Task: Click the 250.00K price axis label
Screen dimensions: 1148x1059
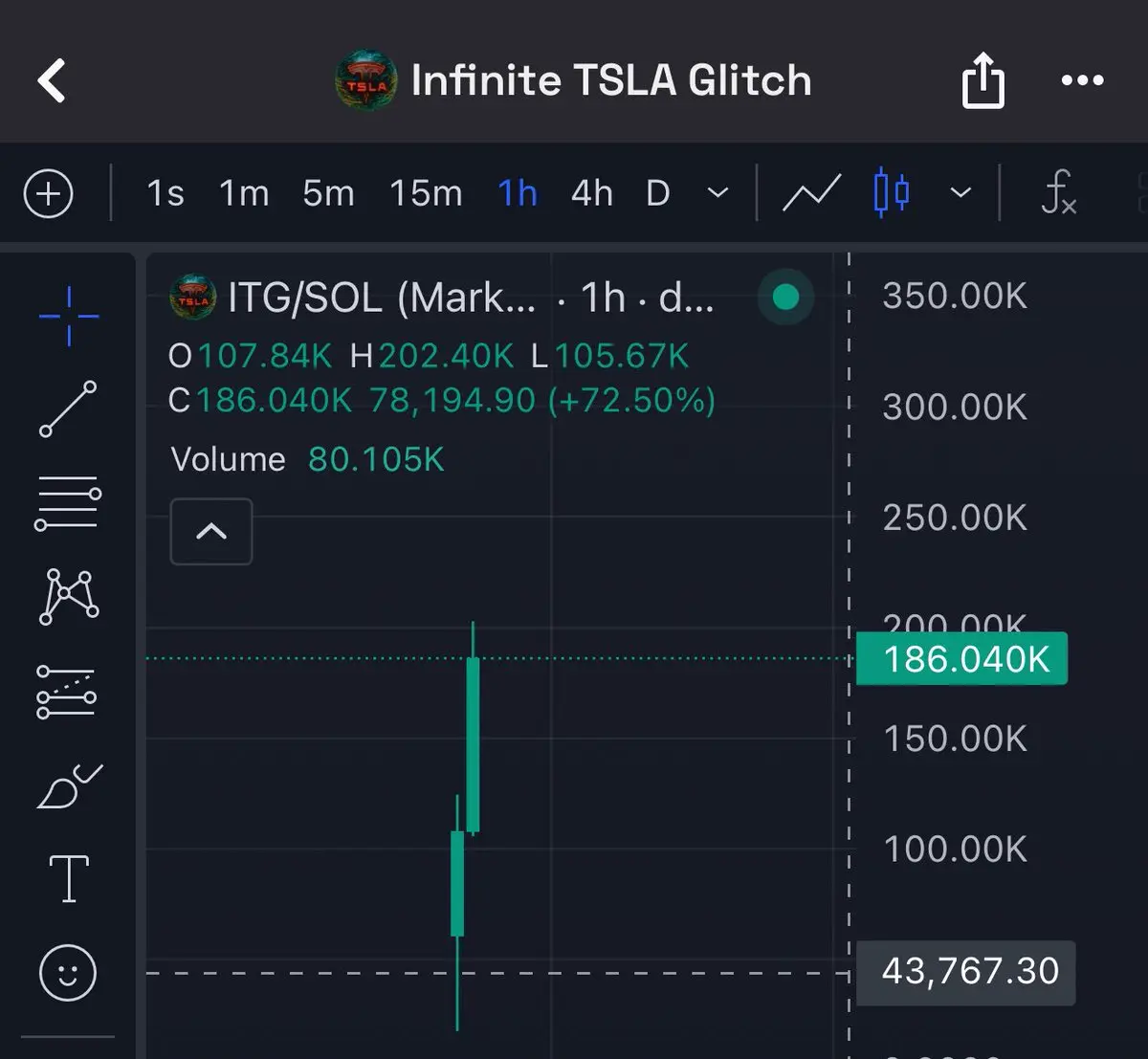Action: [955, 518]
